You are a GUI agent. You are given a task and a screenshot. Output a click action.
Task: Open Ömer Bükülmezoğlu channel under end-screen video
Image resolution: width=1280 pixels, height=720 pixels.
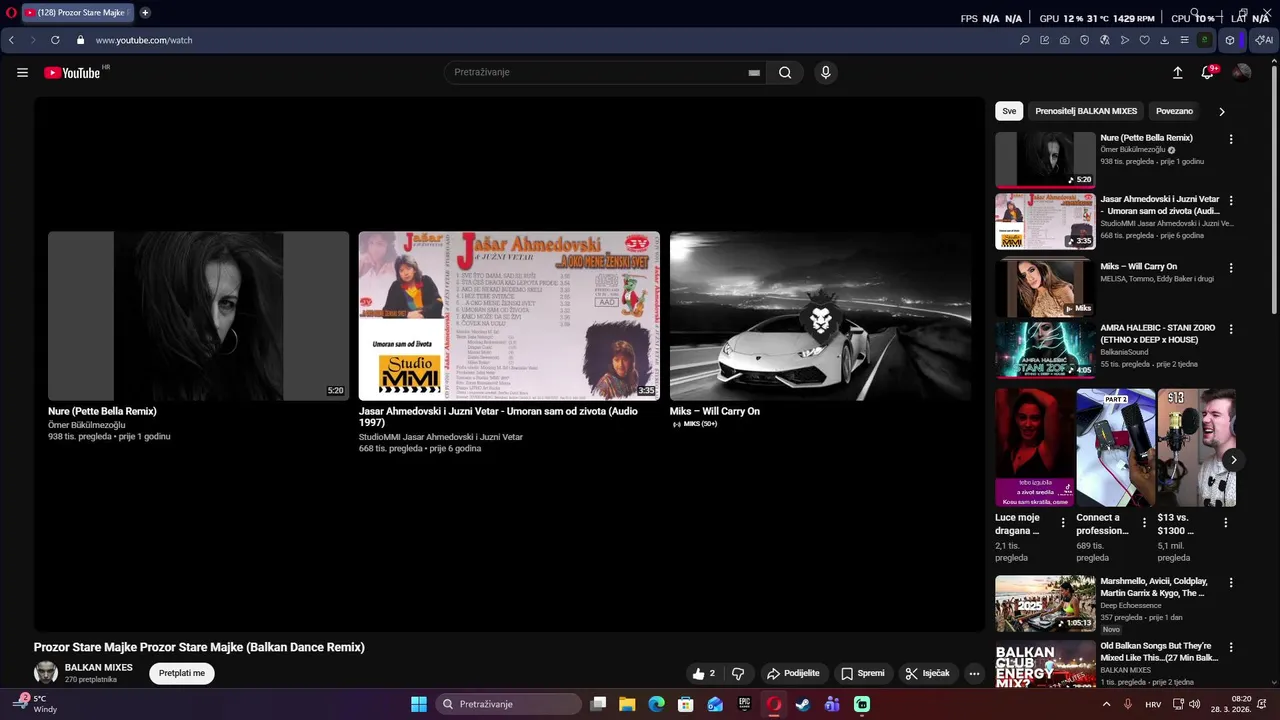coord(87,424)
